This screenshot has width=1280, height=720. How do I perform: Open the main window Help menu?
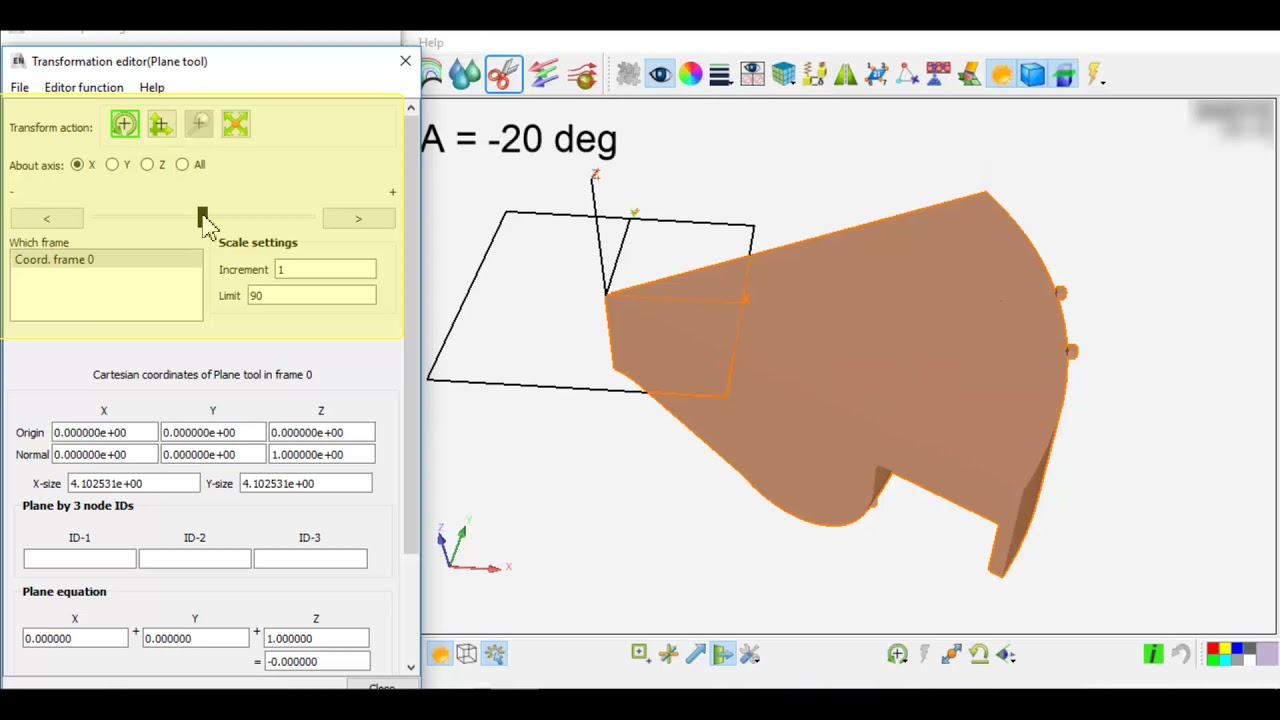tap(431, 43)
